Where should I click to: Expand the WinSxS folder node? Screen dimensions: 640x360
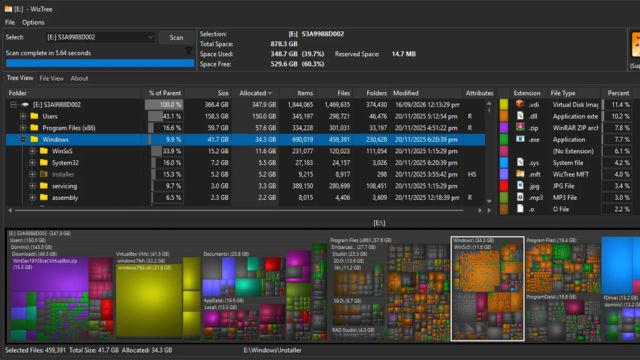coord(33,151)
